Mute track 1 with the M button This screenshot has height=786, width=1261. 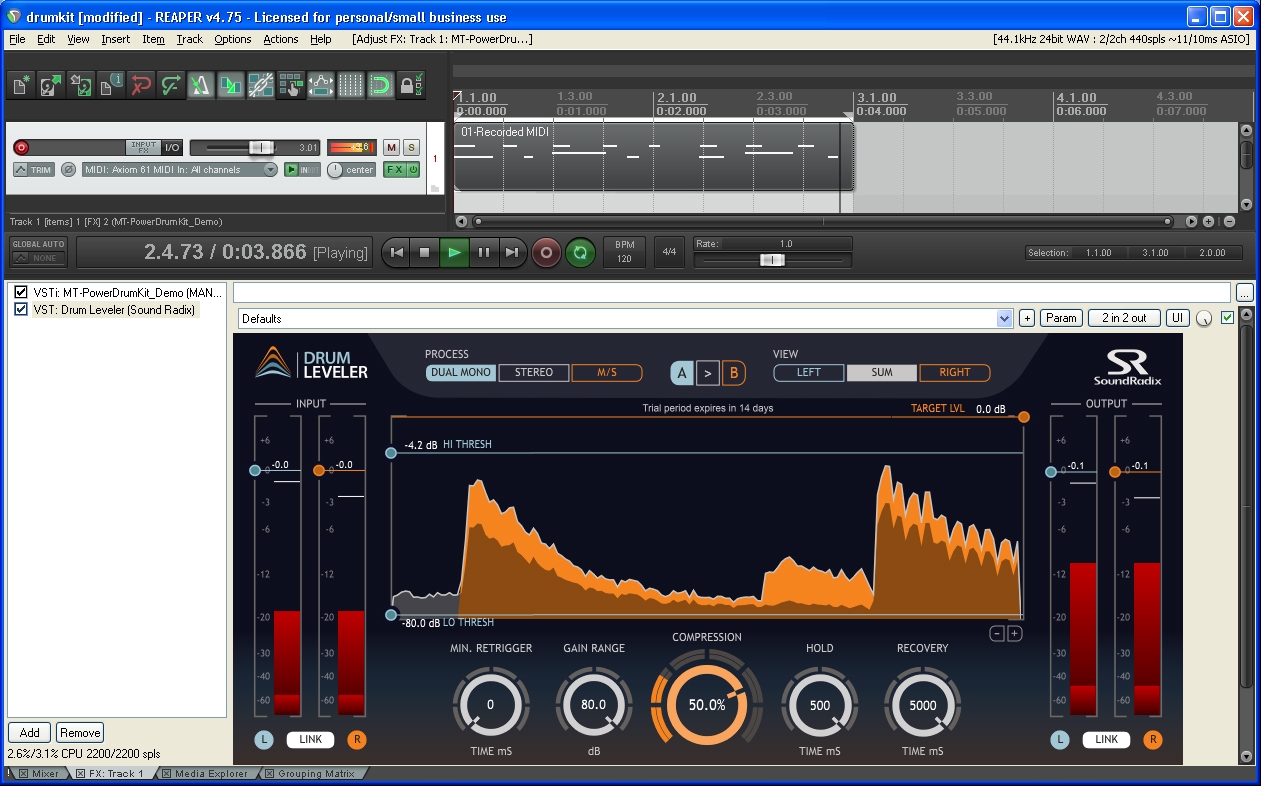coord(391,147)
